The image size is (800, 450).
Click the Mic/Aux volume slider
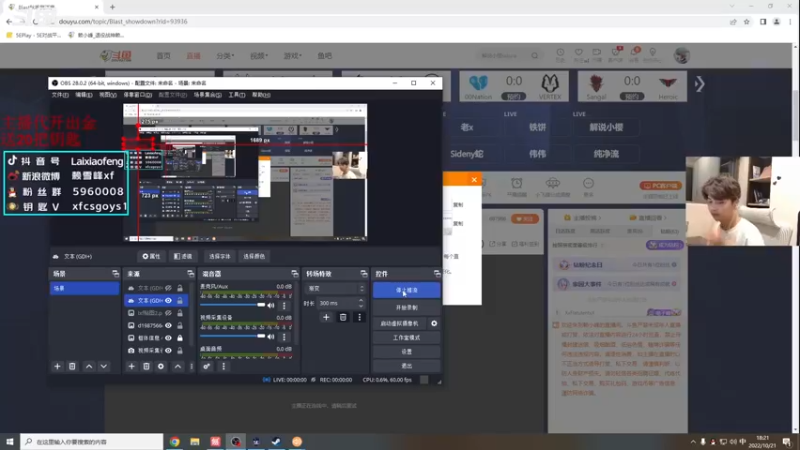coord(233,305)
